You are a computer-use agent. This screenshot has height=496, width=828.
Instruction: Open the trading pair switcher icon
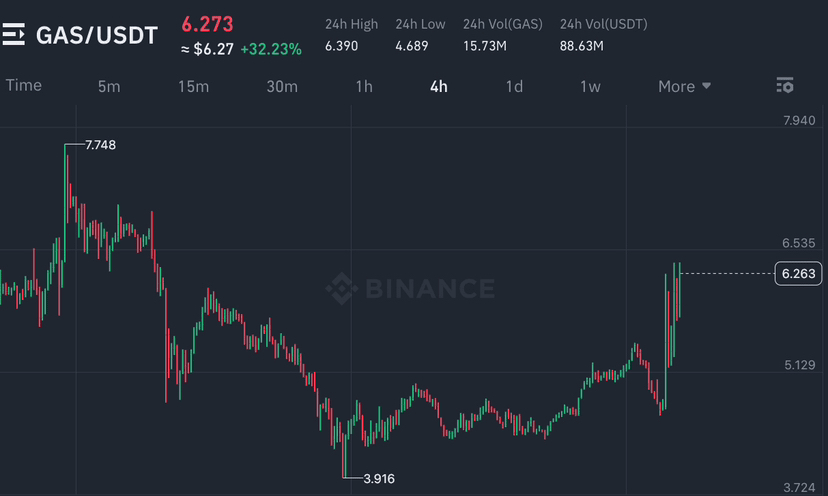(13, 35)
